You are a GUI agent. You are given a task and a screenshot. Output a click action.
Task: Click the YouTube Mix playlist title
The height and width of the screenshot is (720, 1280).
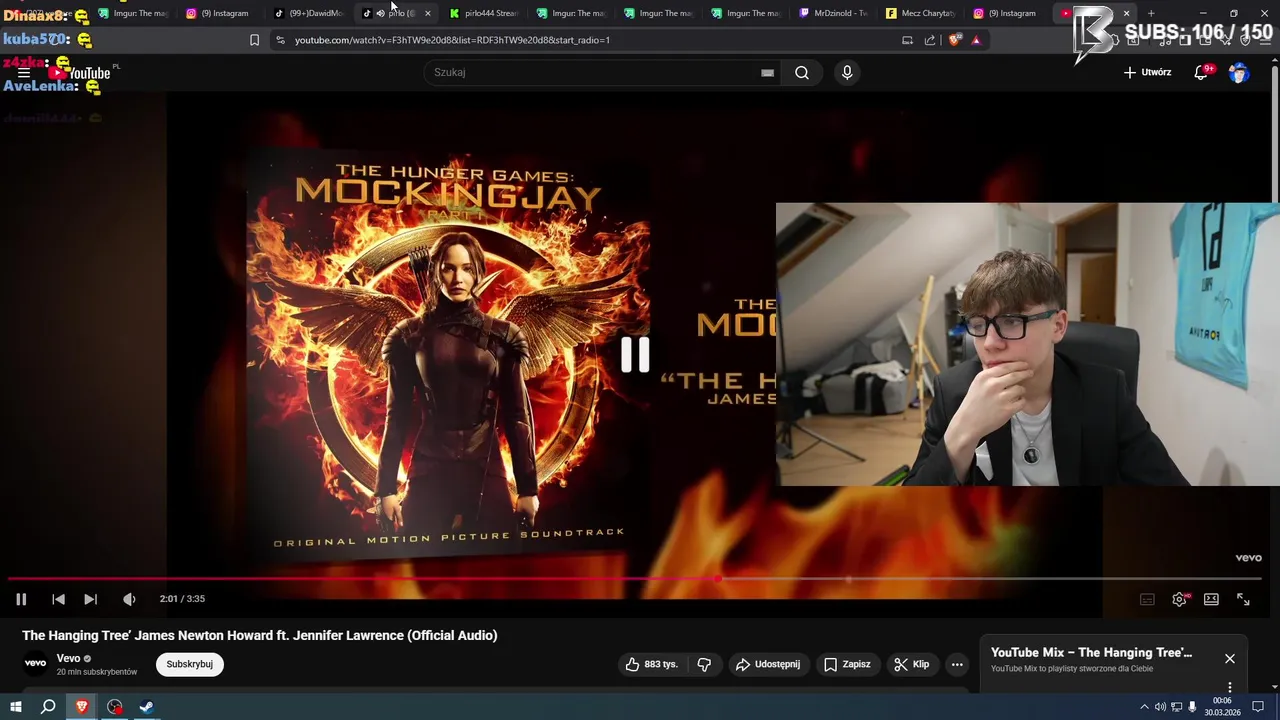[x=1091, y=652]
